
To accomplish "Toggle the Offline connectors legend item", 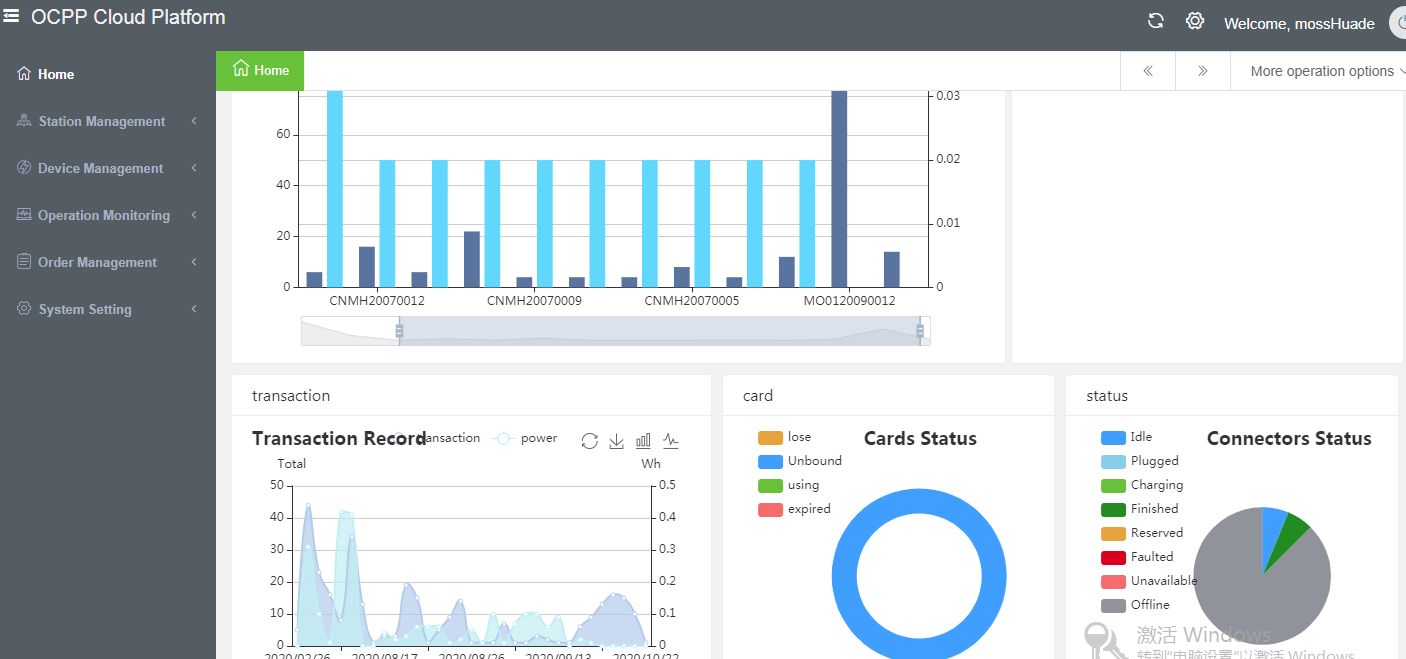I will [x=1136, y=605].
